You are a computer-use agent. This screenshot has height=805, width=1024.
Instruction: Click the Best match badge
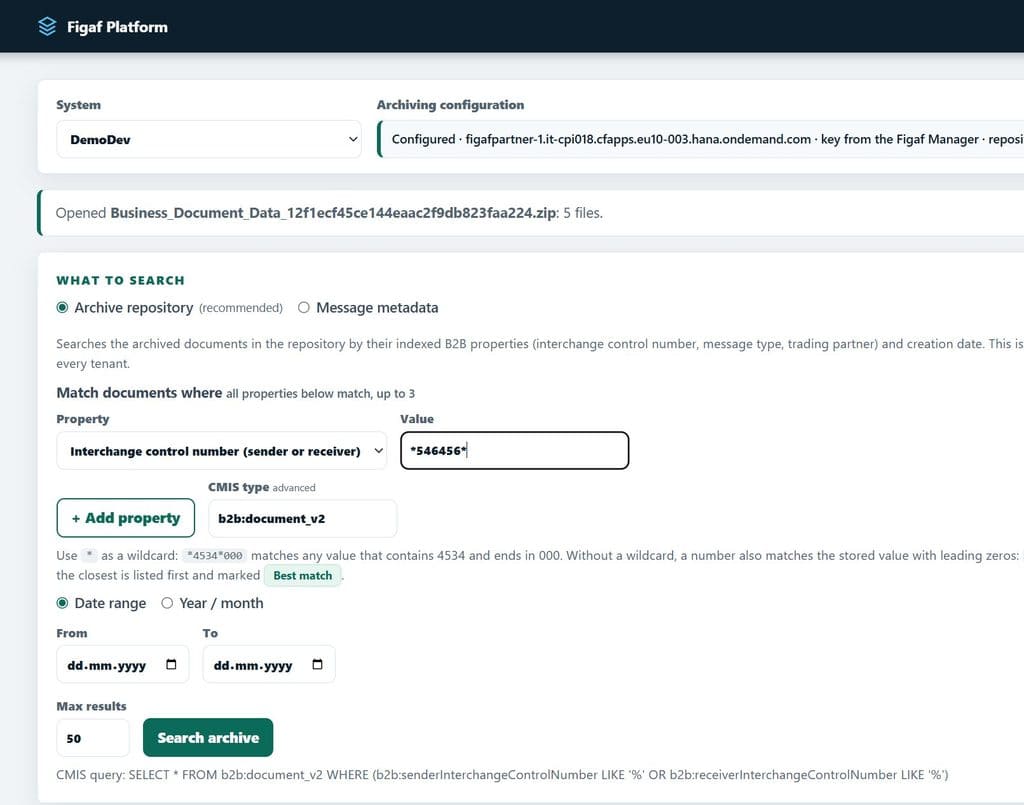[x=302, y=575]
